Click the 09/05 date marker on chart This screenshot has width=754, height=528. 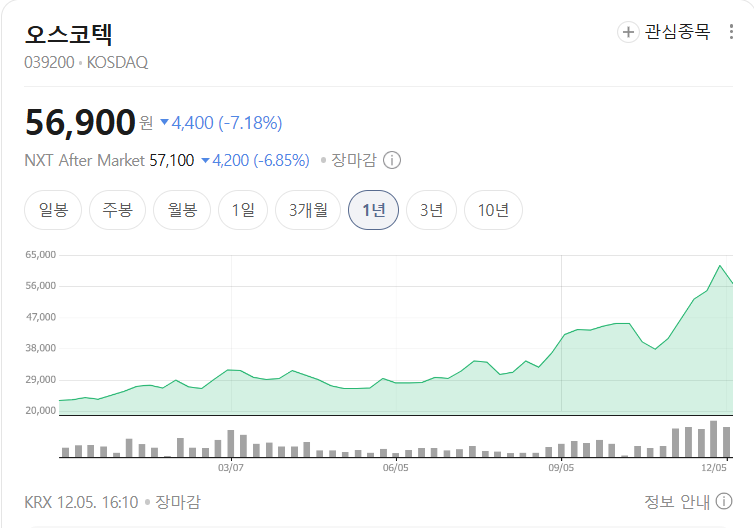pyautogui.click(x=561, y=466)
